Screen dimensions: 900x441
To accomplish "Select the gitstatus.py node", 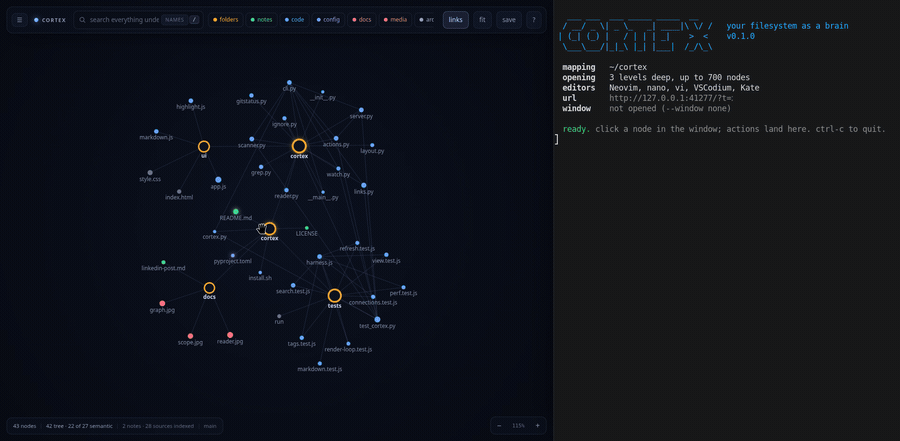I will (251, 96).
